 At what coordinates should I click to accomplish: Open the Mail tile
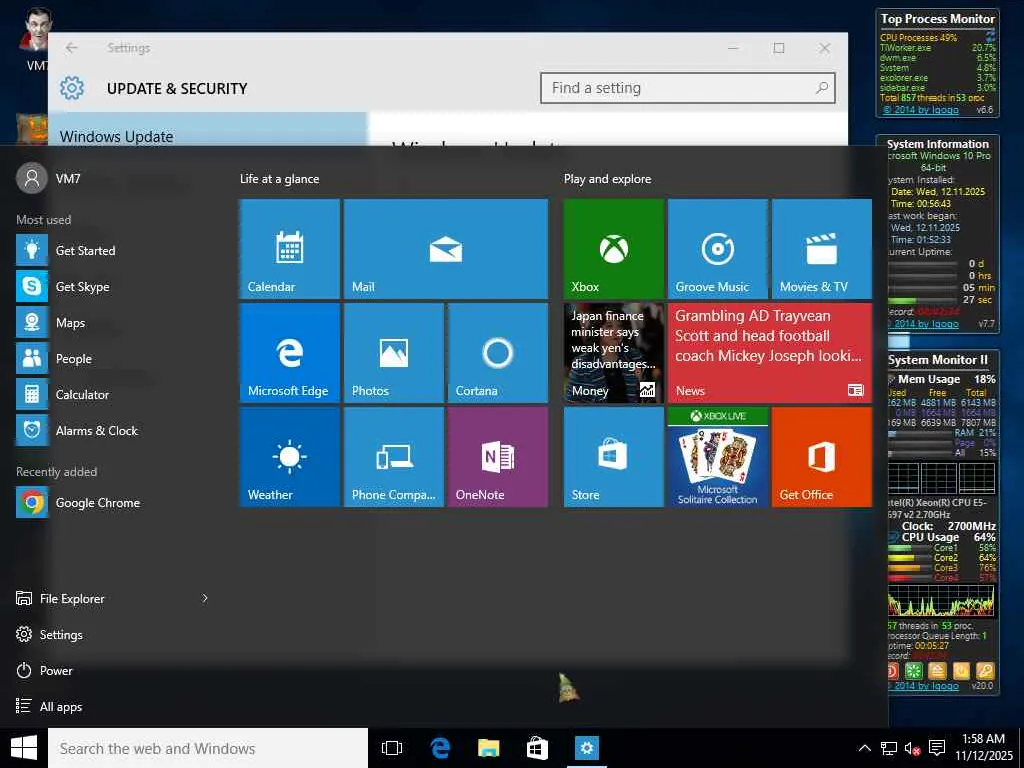[x=445, y=249]
